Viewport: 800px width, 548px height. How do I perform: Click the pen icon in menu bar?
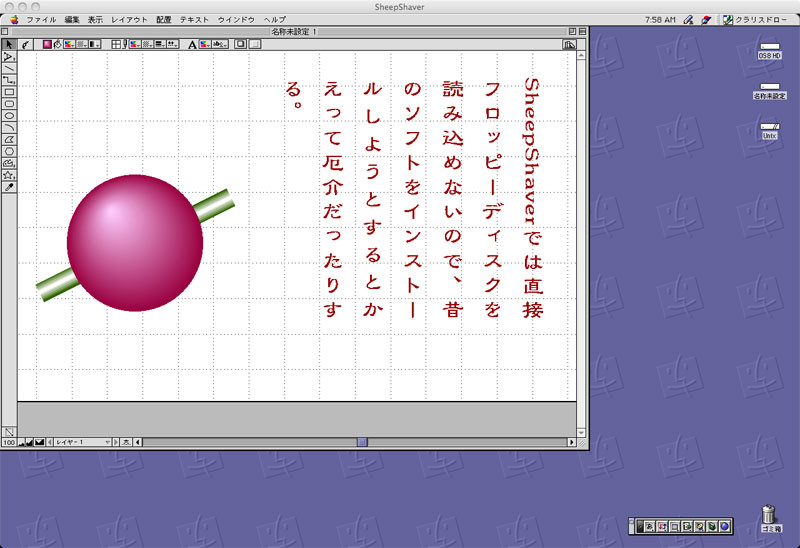[688, 19]
